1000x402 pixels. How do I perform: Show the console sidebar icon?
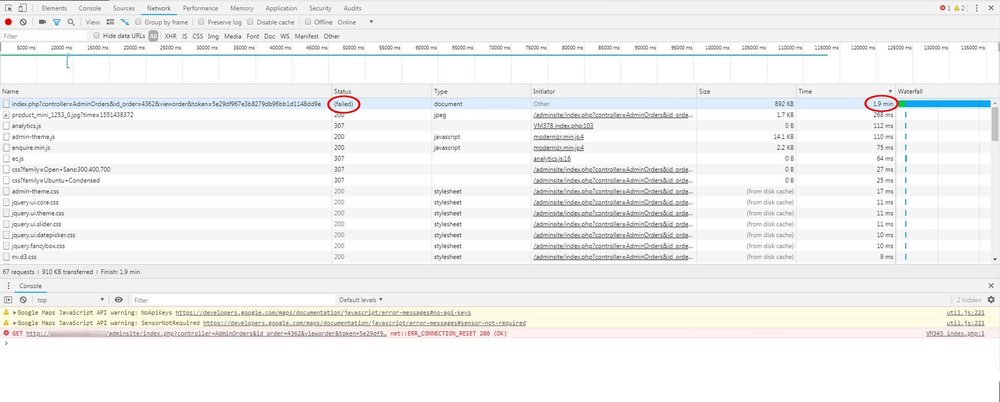(x=8, y=299)
